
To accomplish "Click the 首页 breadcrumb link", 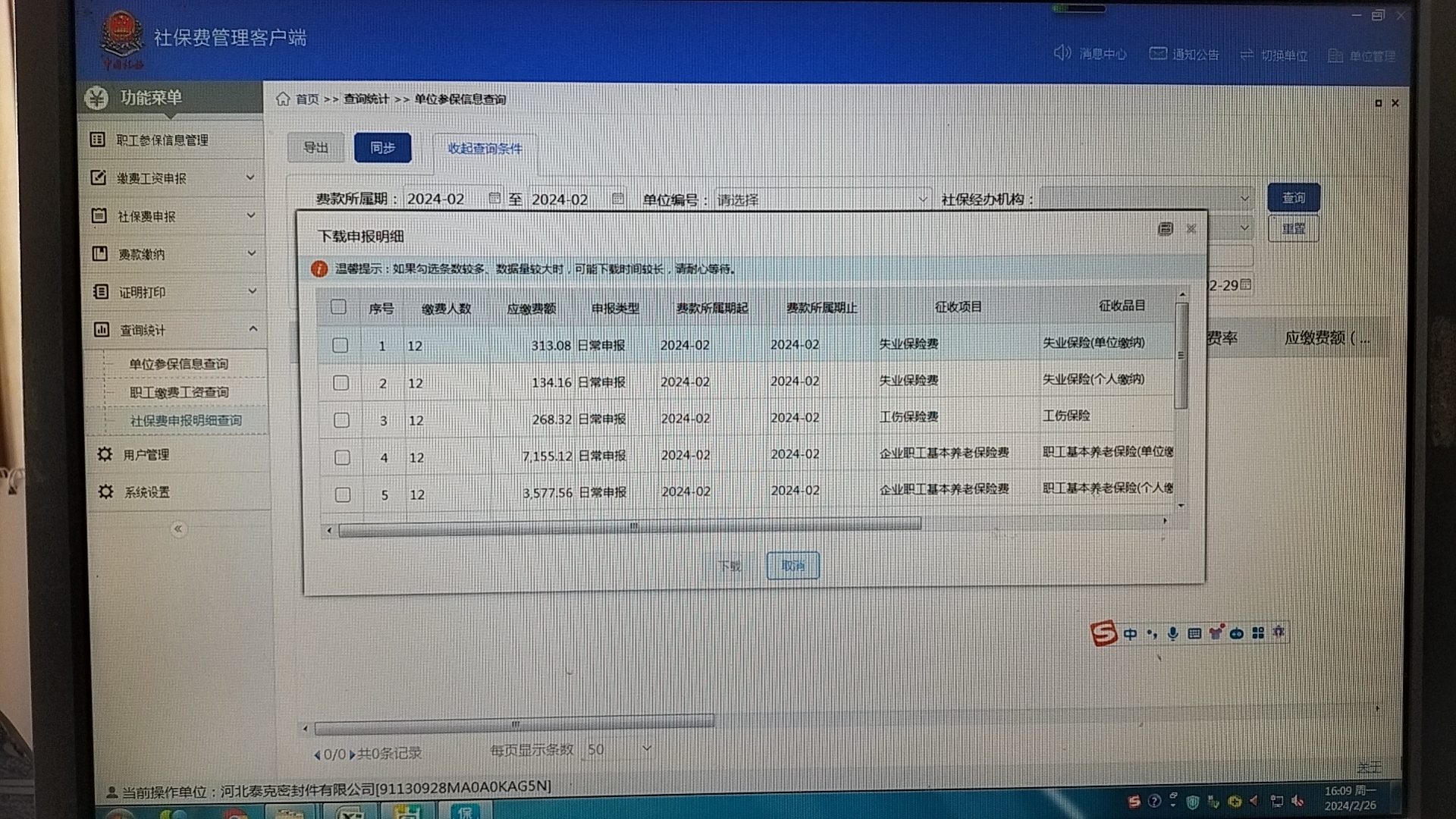I will [307, 99].
